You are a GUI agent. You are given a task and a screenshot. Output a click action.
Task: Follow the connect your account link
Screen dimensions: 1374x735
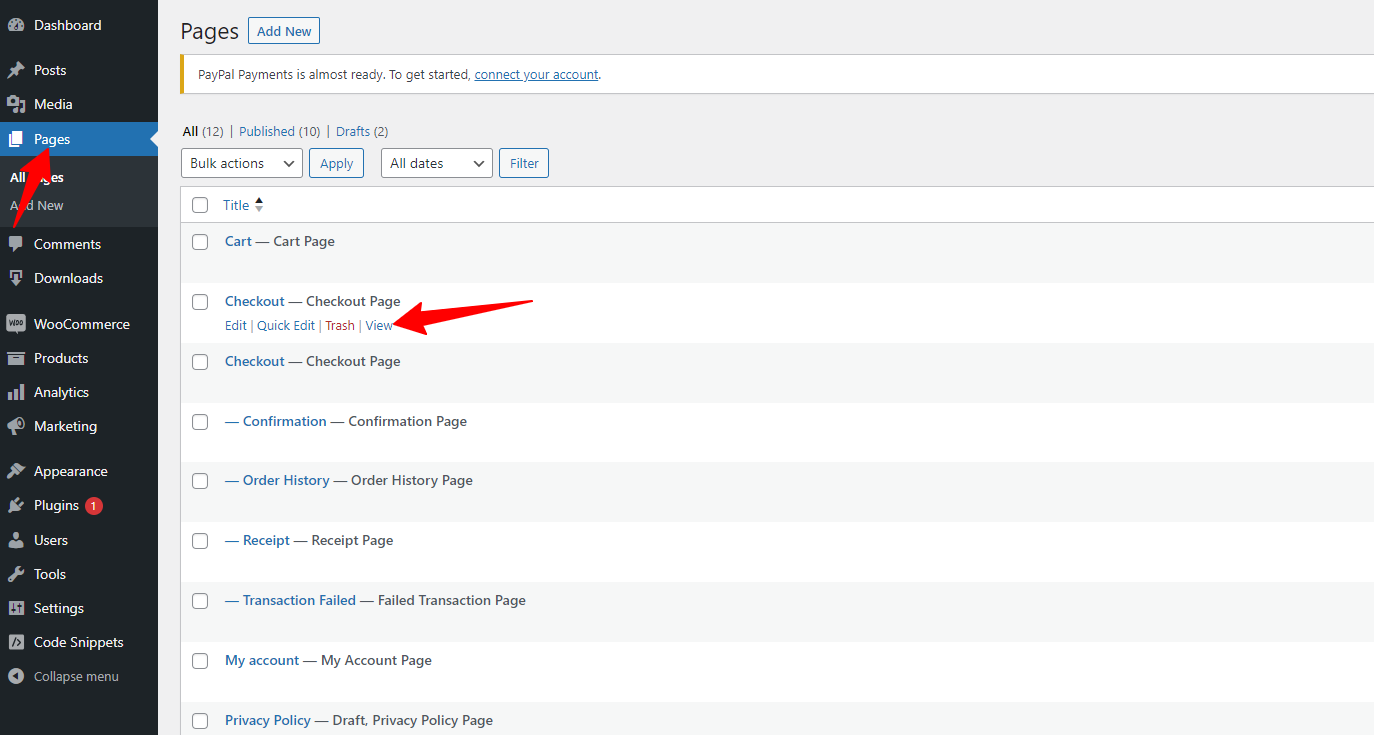536,74
